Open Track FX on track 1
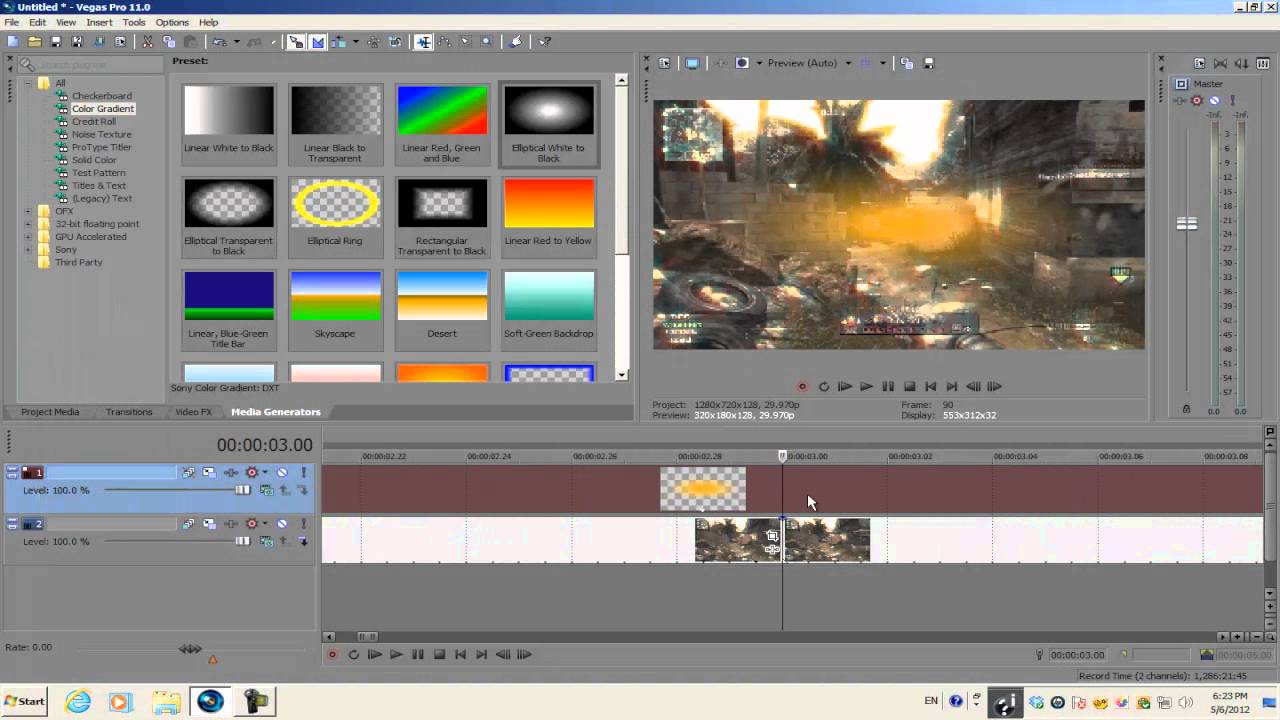Viewport: 1280px width, 720px height. click(231, 472)
